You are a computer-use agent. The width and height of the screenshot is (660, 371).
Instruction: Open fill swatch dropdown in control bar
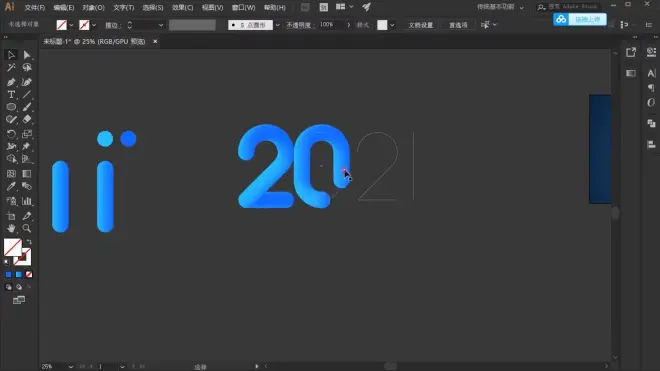71,25
